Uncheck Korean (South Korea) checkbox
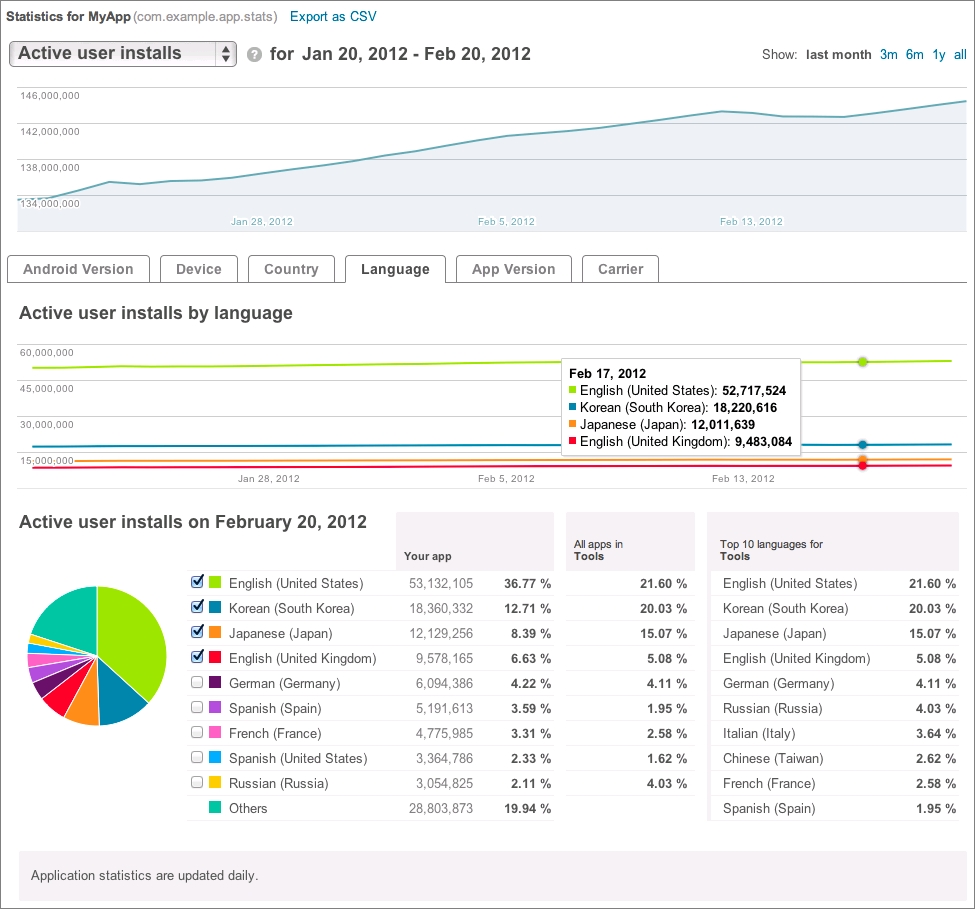Image resolution: width=975 pixels, height=909 pixels. (197, 607)
